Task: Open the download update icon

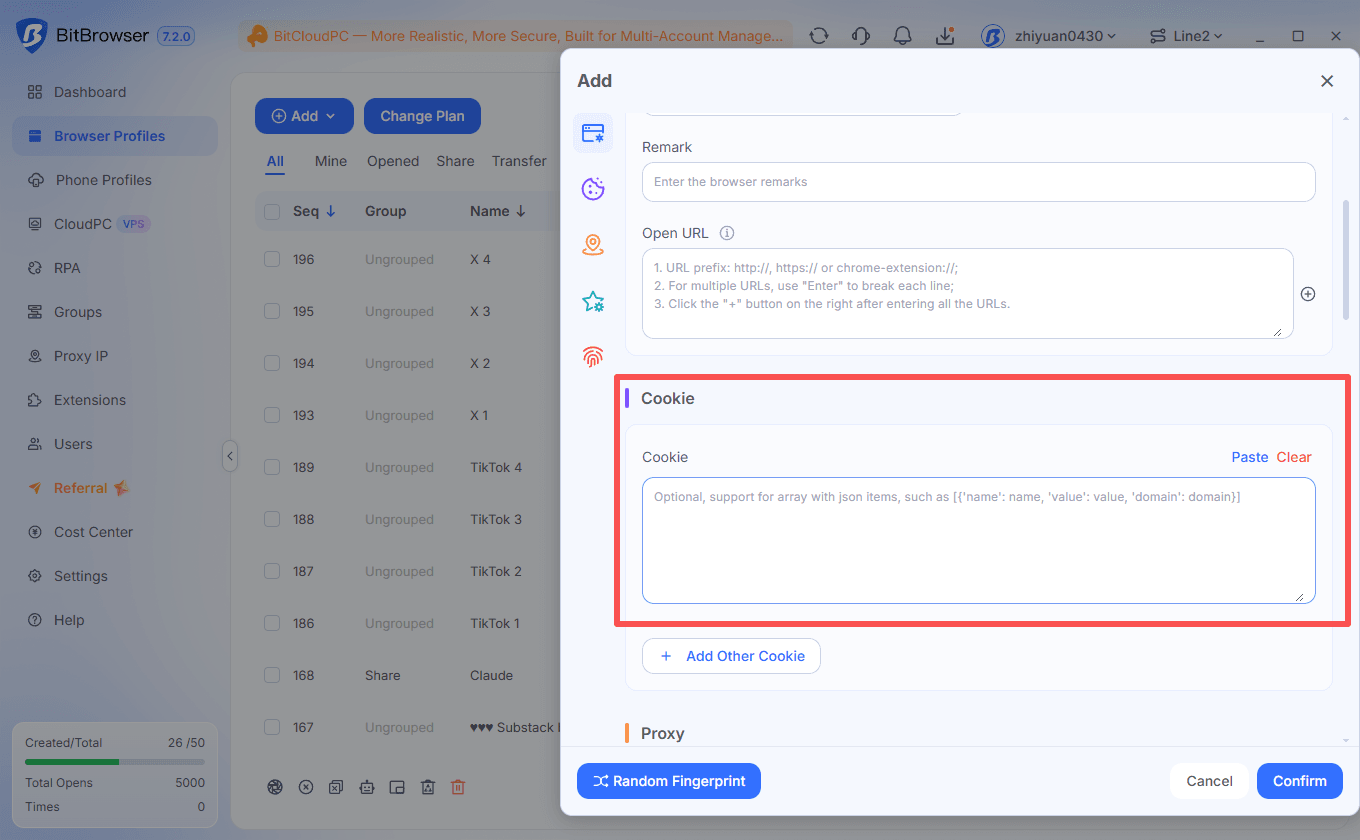Action: (945, 36)
